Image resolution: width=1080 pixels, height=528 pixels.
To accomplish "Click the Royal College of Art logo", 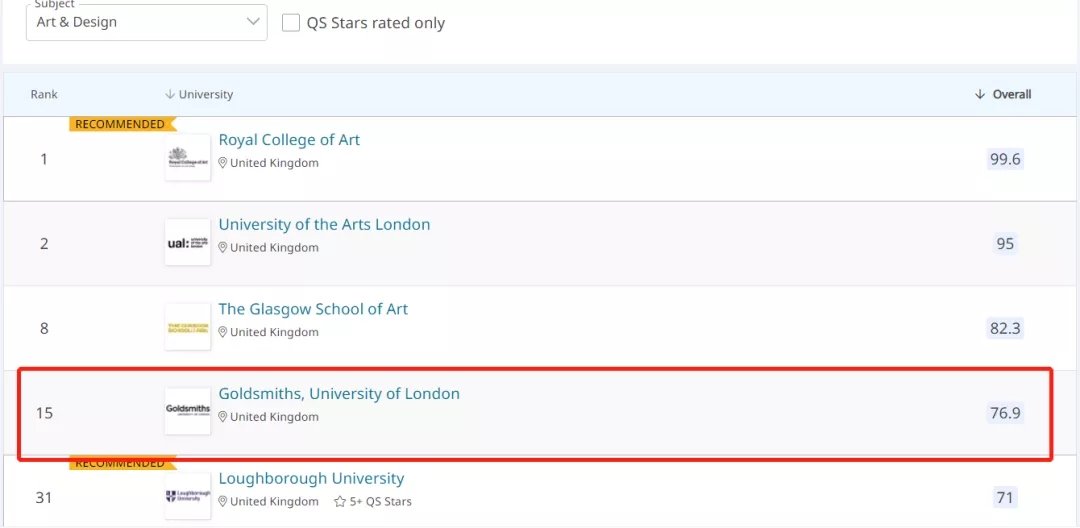I will click(188, 158).
